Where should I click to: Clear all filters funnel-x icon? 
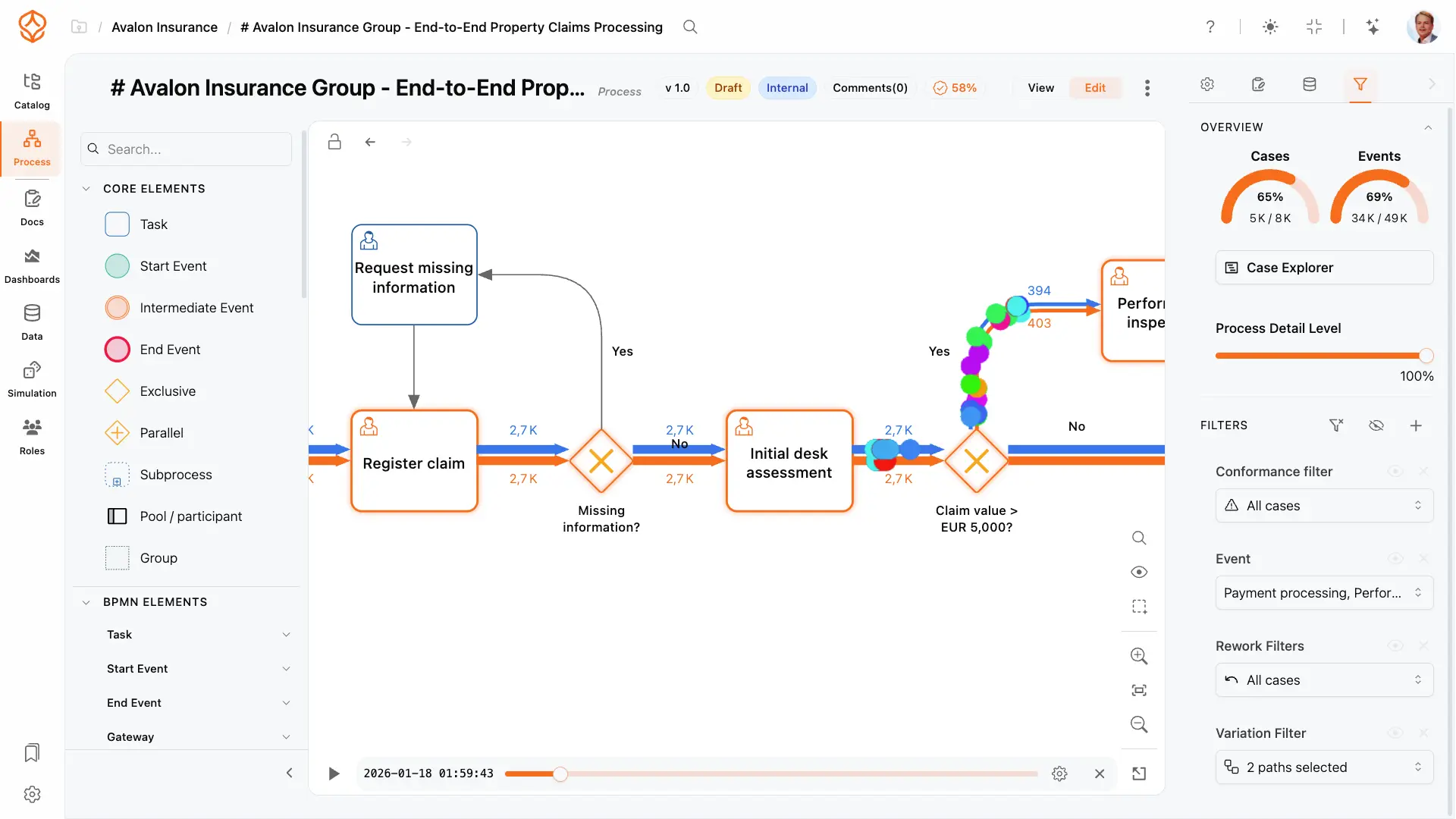(x=1336, y=425)
